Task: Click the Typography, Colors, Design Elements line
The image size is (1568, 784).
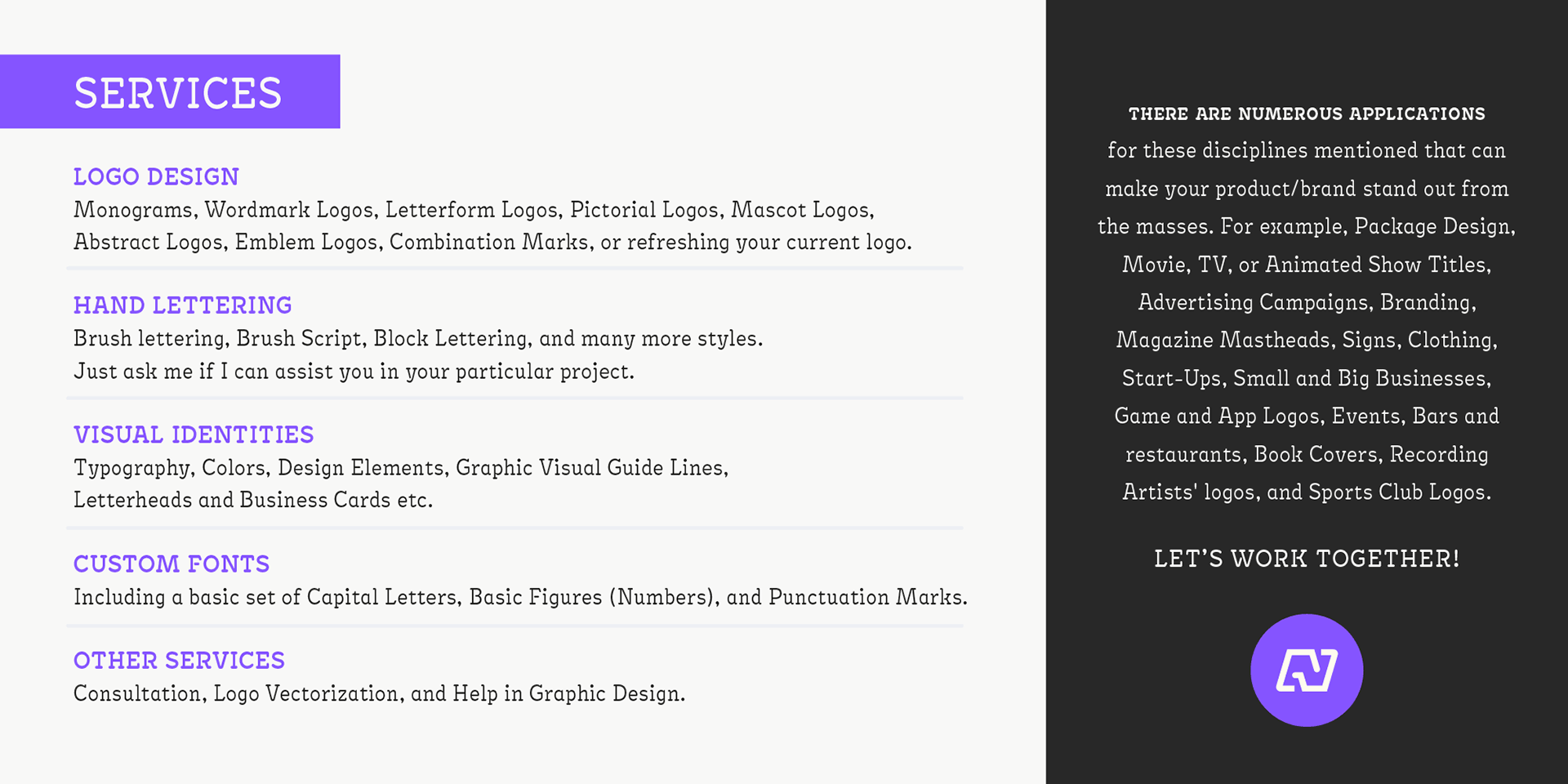Action: pyautogui.click(x=401, y=468)
